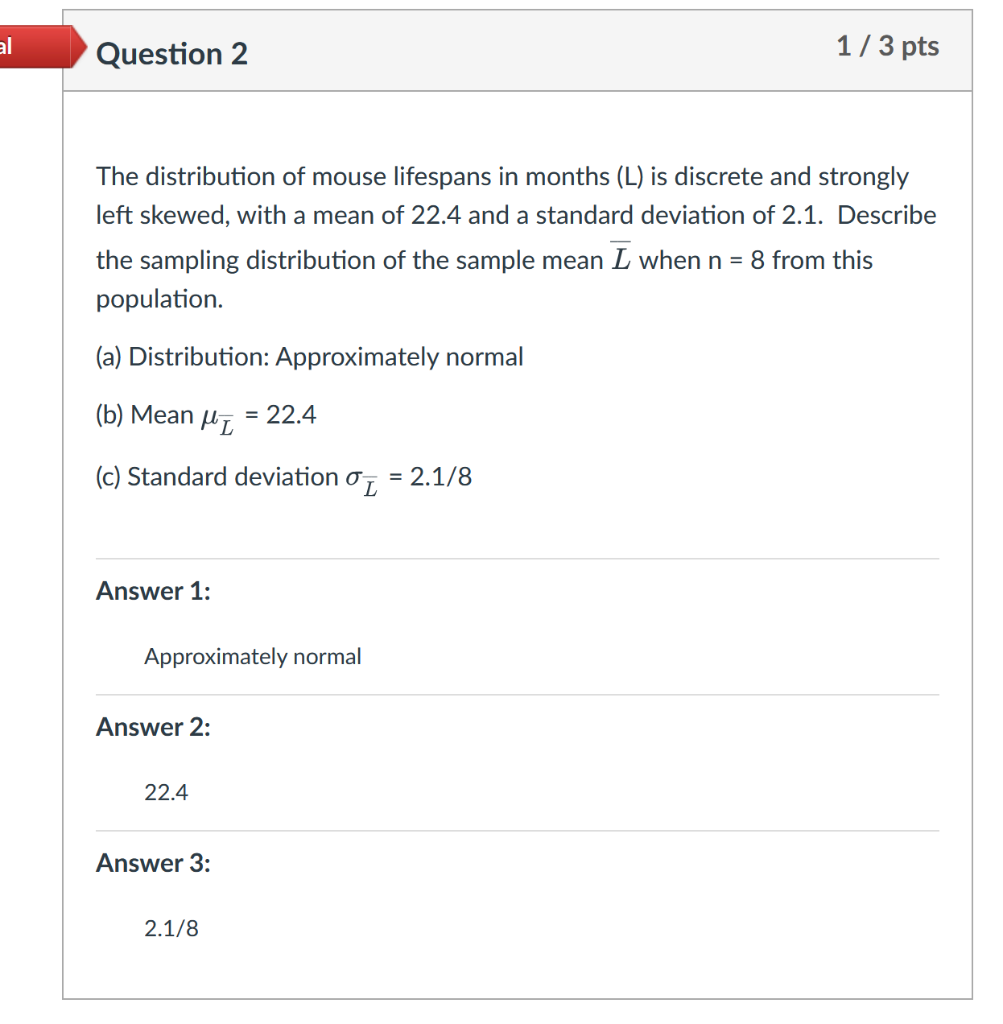Click the (a) Distribution line
Viewport: 1003px width, 1024px height.
click(x=310, y=357)
